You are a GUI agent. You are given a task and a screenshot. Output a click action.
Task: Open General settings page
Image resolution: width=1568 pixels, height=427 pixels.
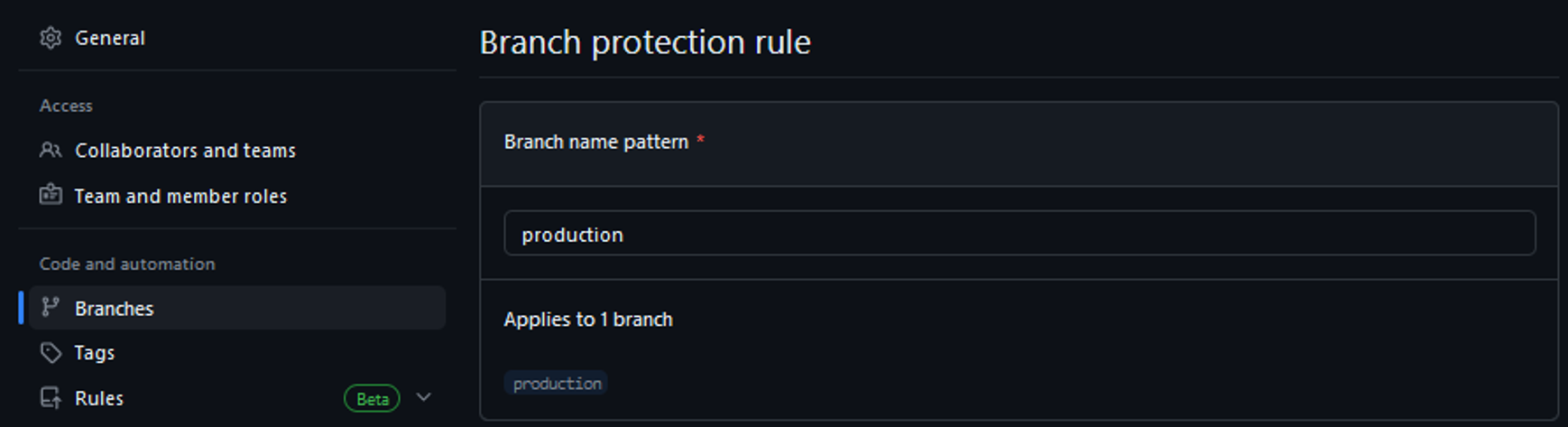tap(110, 38)
